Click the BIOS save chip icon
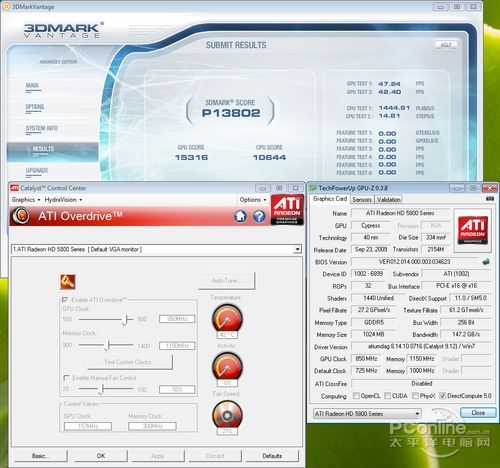Image resolution: width=500 pixels, height=468 pixels. tap(487, 262)
